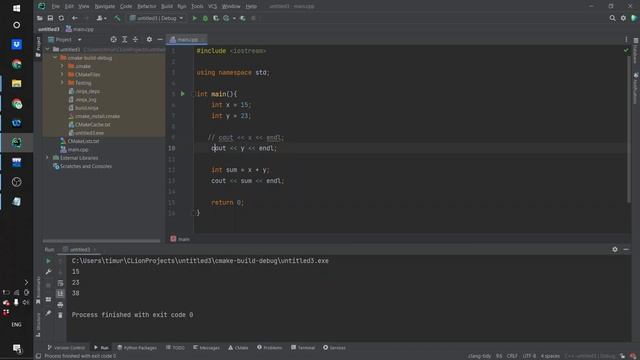Navigate back with the left arrow icon
The width and height of the screenshot is (640, 360).
pos(74,18)
